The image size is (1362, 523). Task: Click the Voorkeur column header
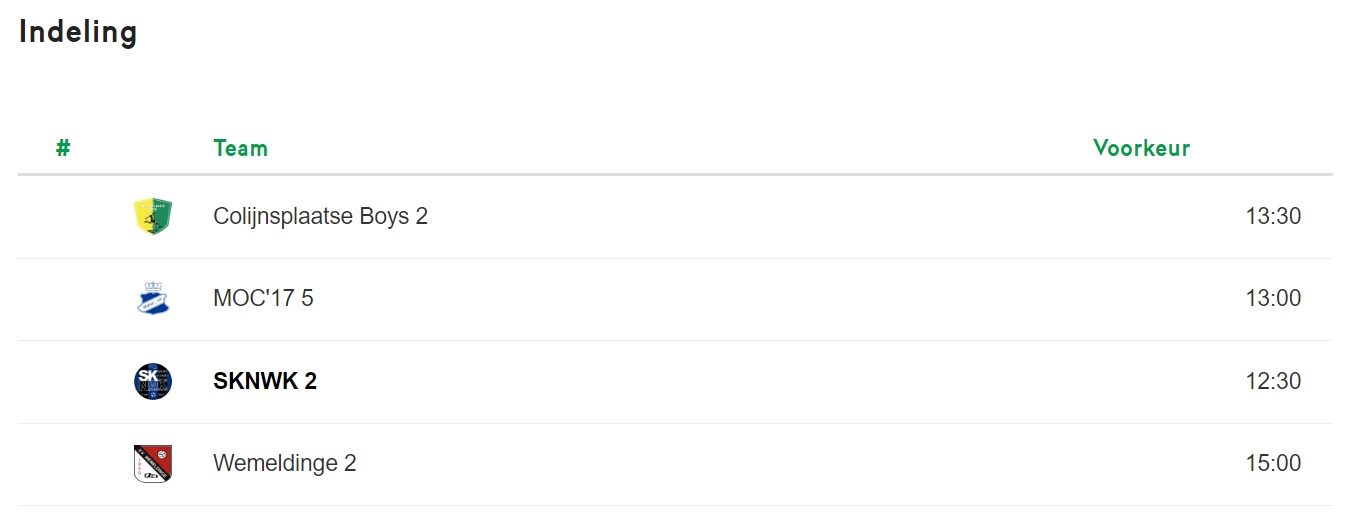[x=1142, y=148]
